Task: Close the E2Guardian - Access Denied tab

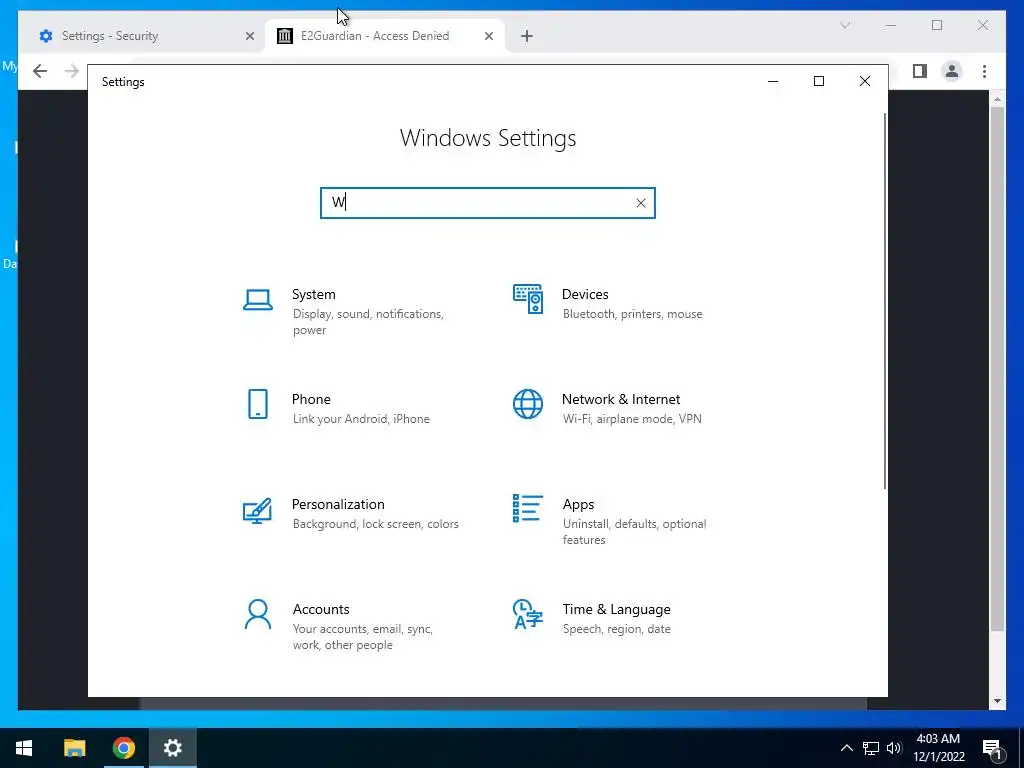Action: click(x=488, y=36)
